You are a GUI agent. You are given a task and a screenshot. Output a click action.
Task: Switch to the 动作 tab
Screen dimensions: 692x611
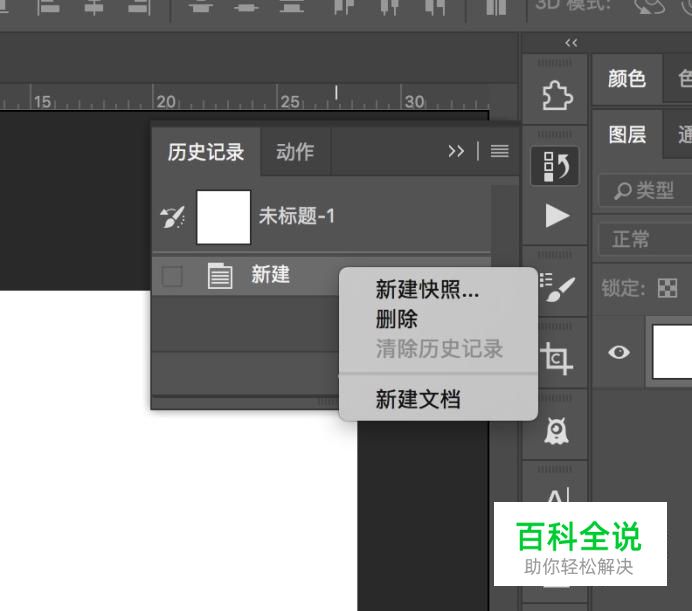(x=295, y=152)
